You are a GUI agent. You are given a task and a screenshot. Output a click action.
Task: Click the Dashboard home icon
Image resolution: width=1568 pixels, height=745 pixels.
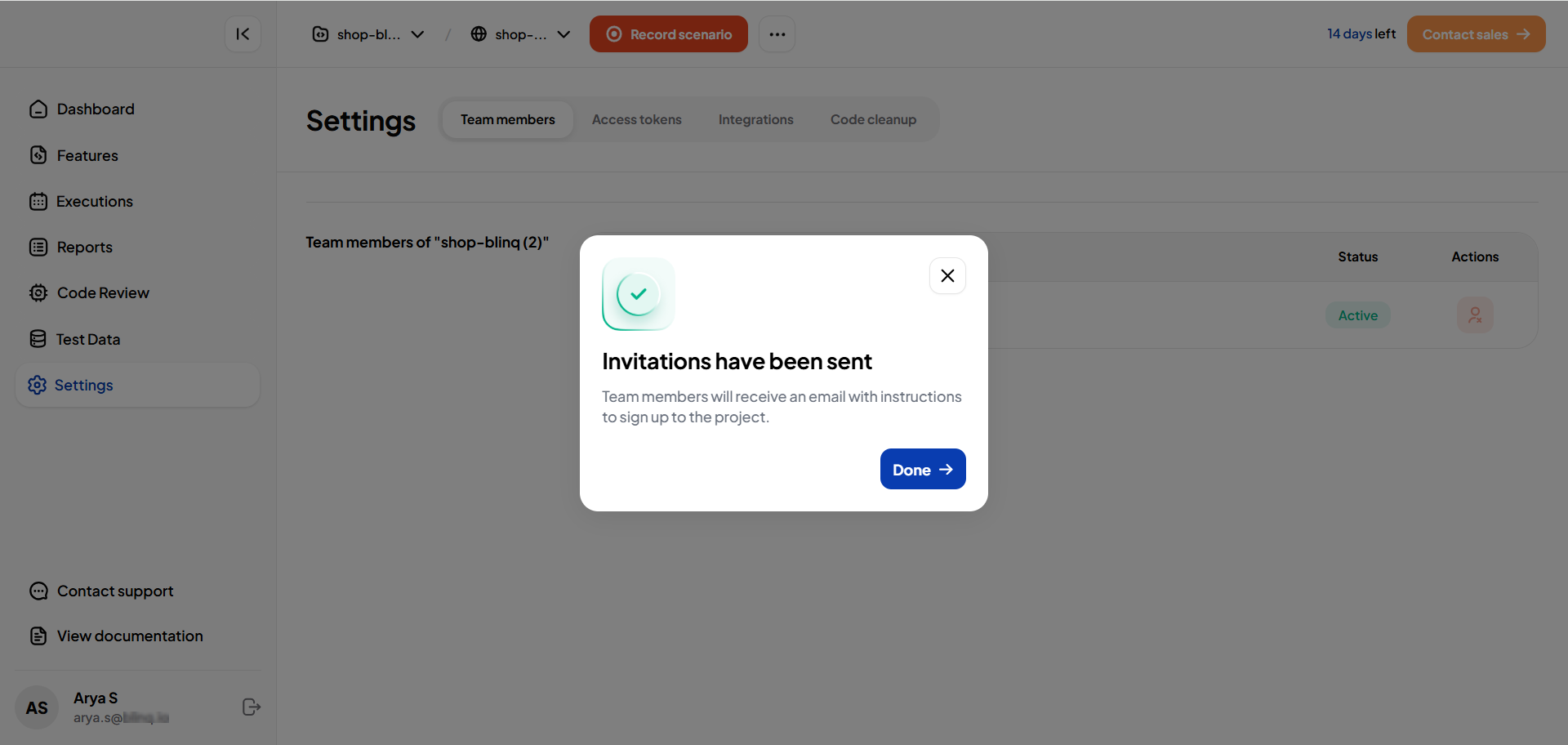pyautogui.click(x=38, y=109)
